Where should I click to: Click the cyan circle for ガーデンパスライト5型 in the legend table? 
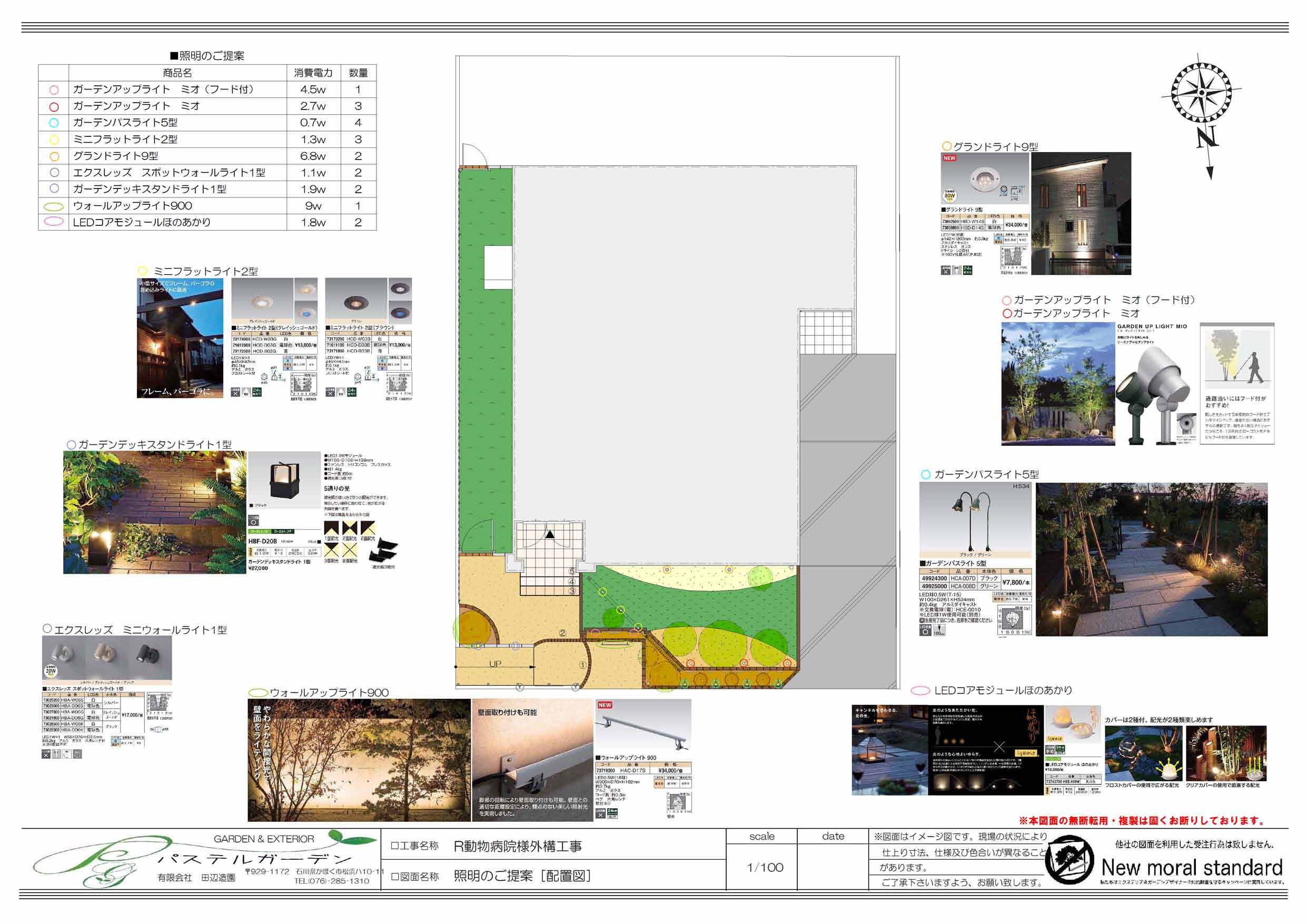[x=54, y=123]
